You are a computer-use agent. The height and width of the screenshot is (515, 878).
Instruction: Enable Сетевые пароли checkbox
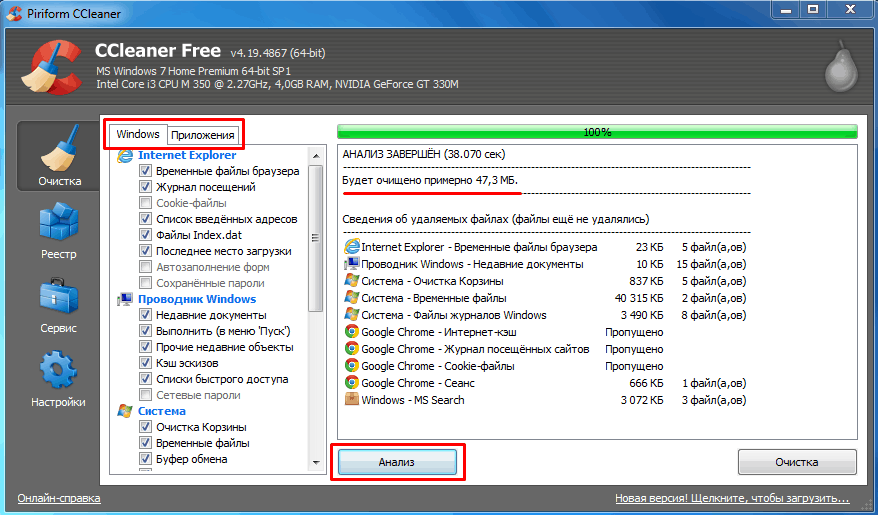pos(146,395)
